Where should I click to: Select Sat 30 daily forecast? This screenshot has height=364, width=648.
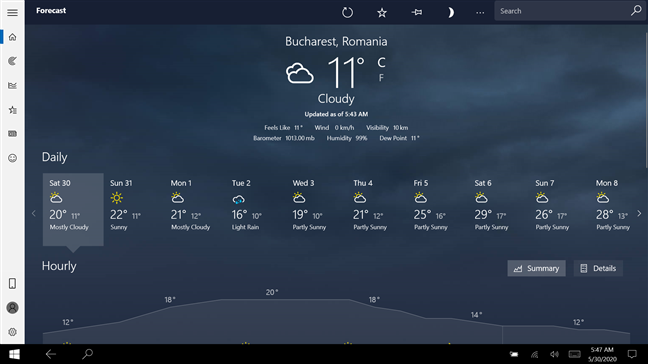[x=73, y=209]
